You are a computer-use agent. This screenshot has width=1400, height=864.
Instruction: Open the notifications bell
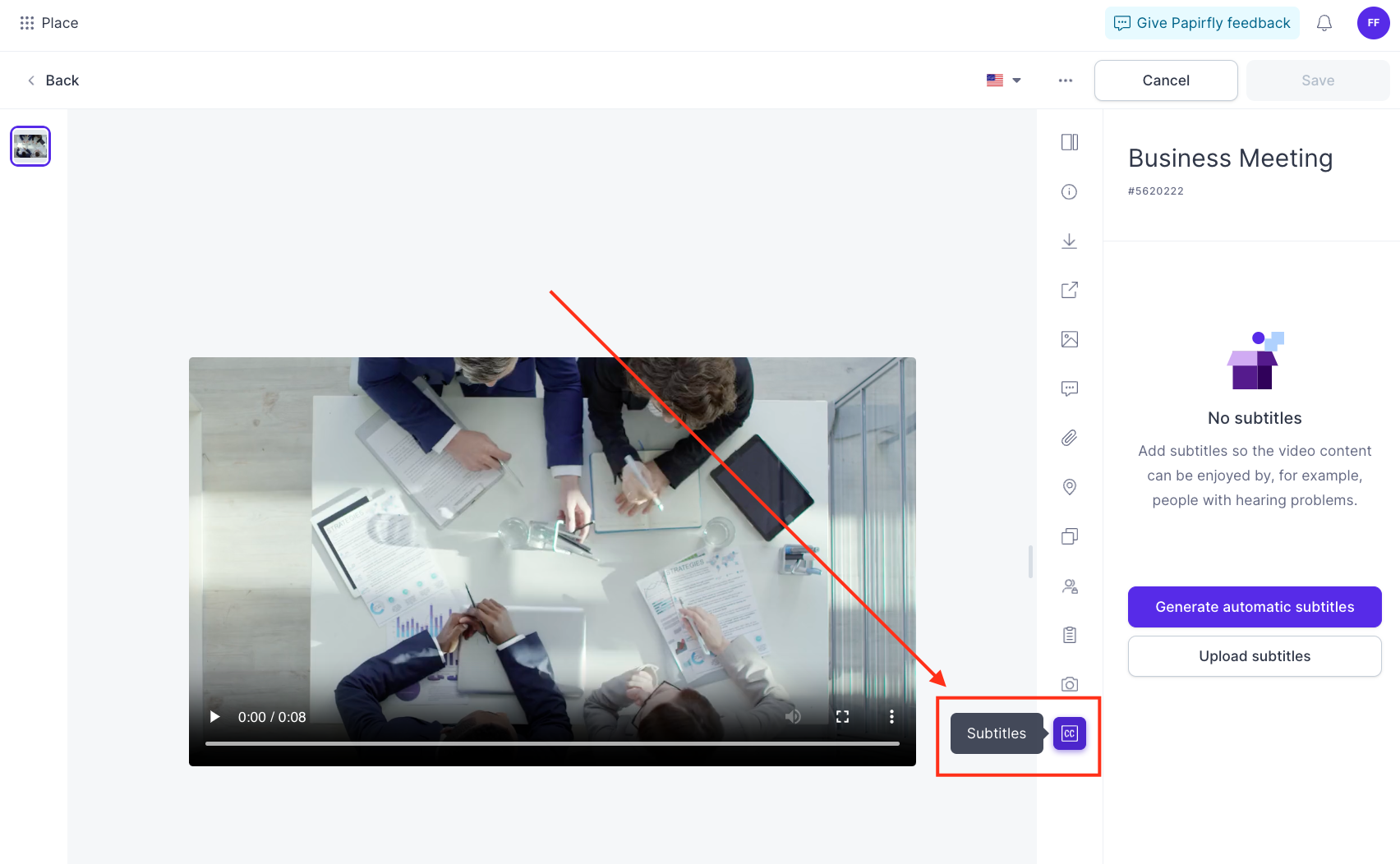click(1324, 23)
